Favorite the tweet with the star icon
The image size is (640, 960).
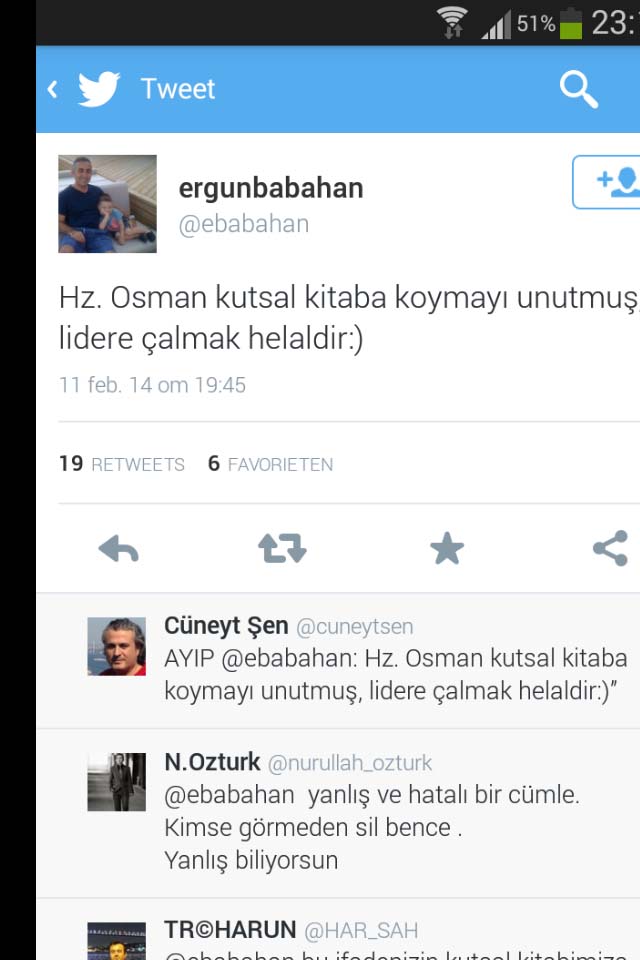[446, 548]
